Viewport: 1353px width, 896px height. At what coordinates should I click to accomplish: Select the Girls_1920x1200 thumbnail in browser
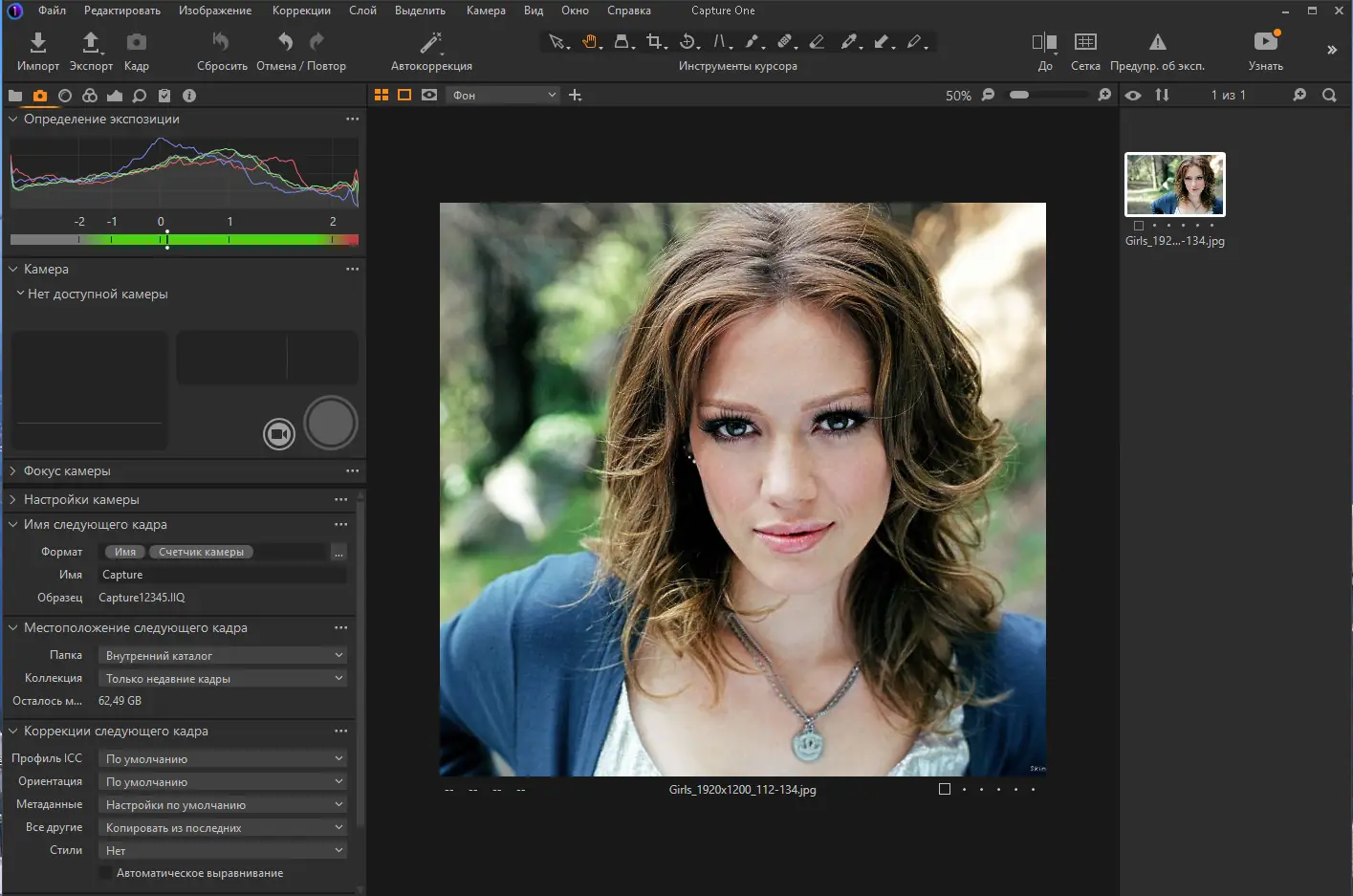pos(1174,185)
